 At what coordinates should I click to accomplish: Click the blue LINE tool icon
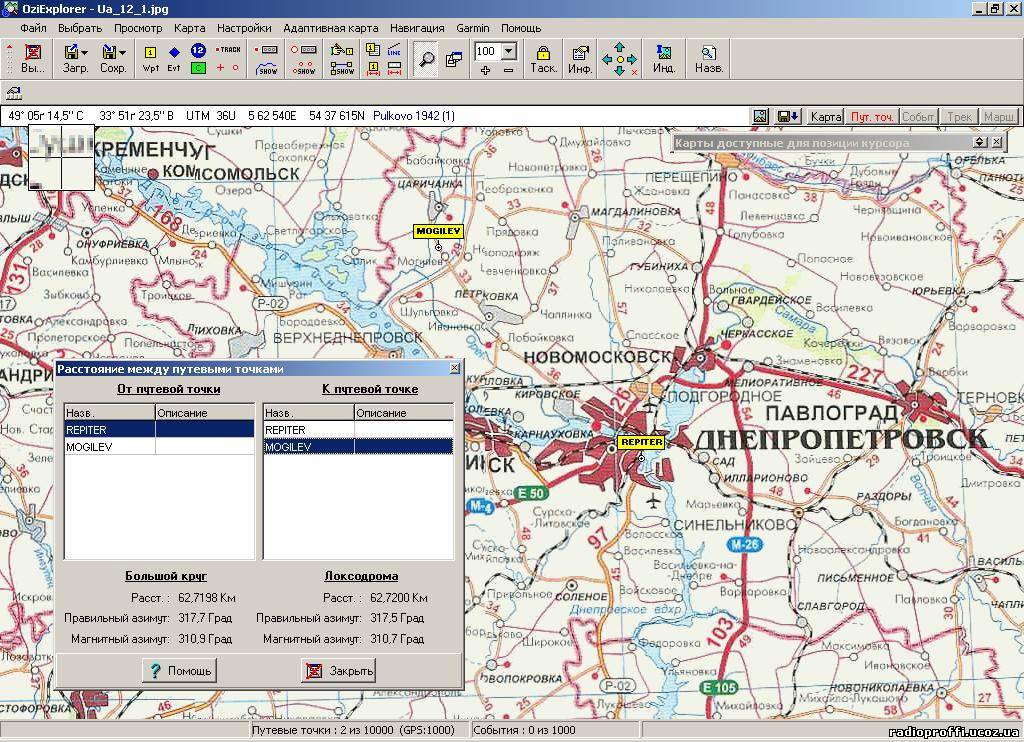tap(394, 50)
